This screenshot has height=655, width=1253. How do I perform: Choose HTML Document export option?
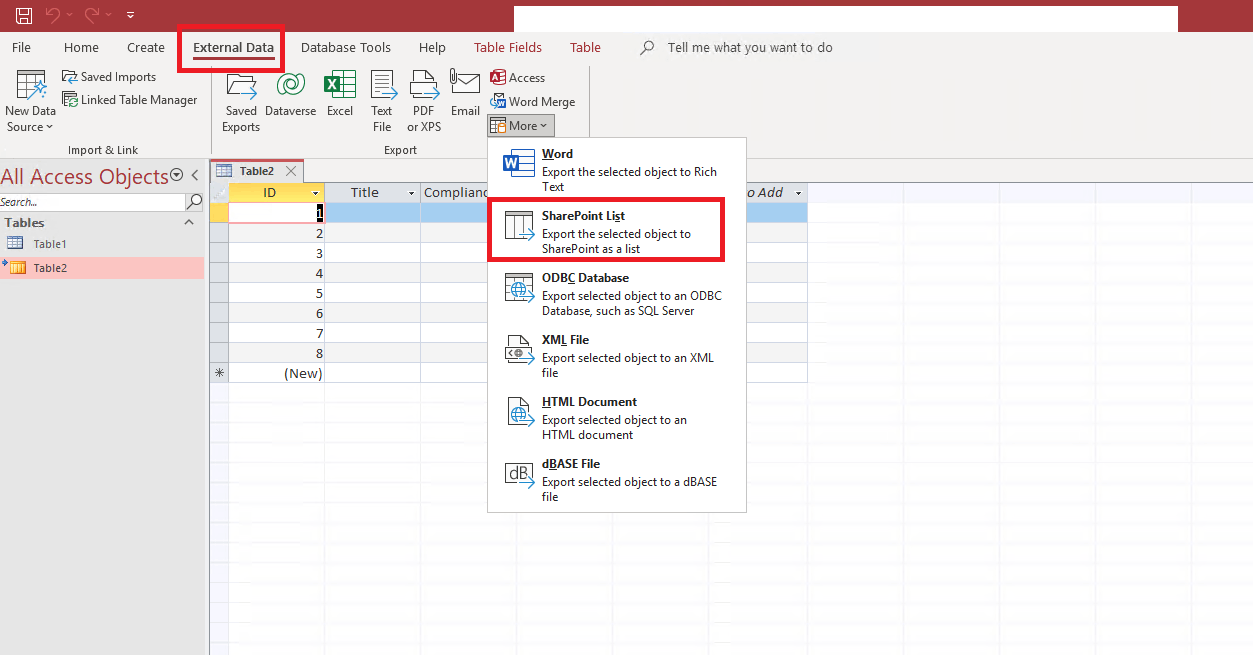(x=617, y=418)
